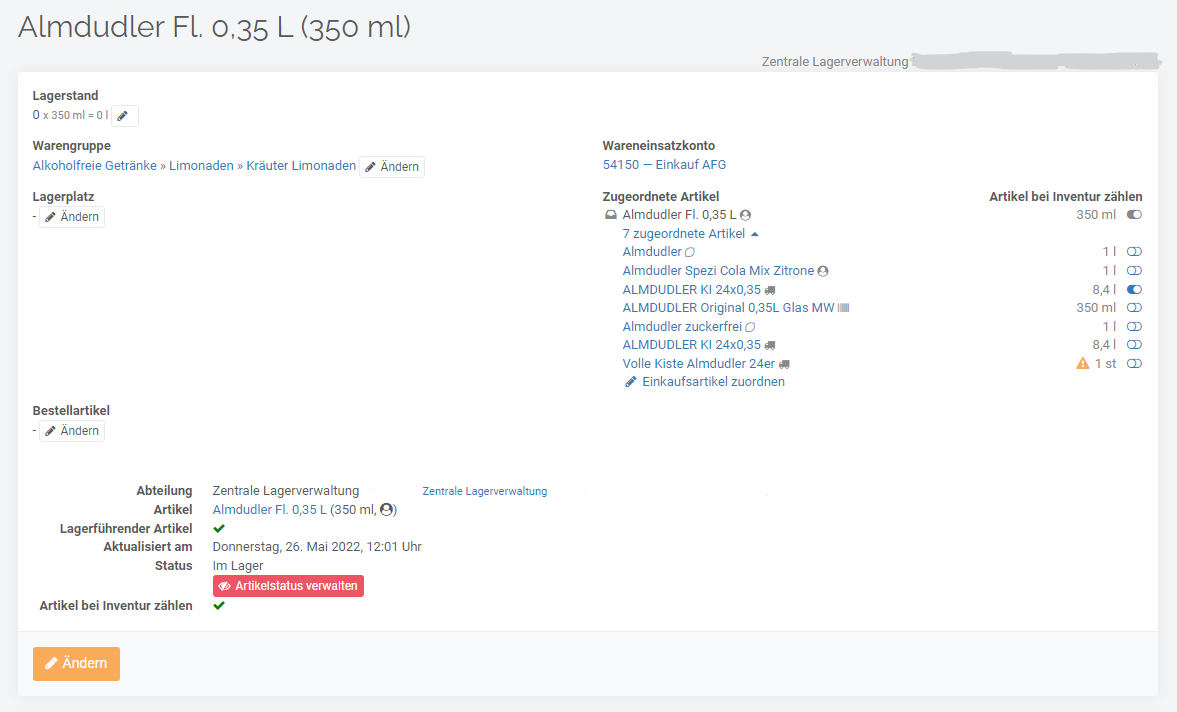Disable inventory count for enabled ALMDUDLER KI 24x0,35
This screenshot has width=1177, height=712.
click(x=1134, y=289)
